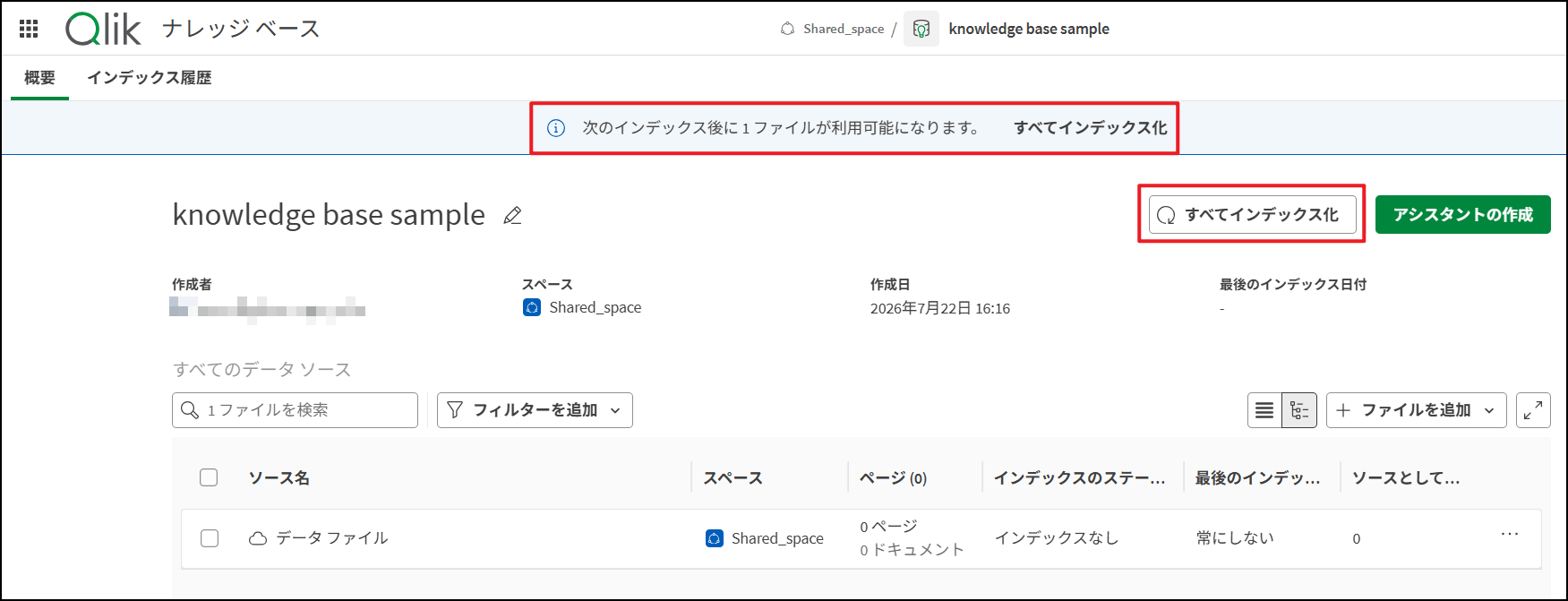This screenshot has height=601, width=1568.
Task: Click the Qlik logo
Action: (x=103, y=29)
